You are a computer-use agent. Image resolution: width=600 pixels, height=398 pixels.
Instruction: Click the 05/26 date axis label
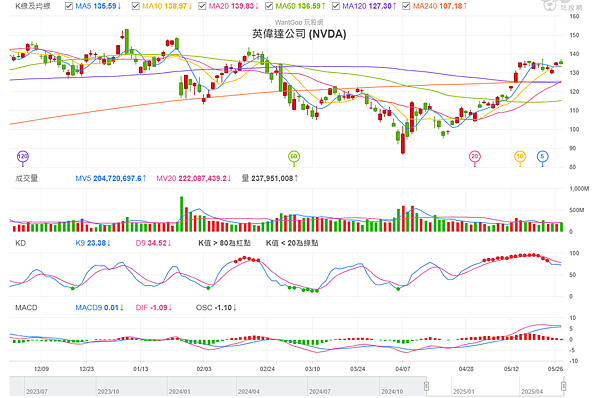pyautogui.click(x=555, y=369)
